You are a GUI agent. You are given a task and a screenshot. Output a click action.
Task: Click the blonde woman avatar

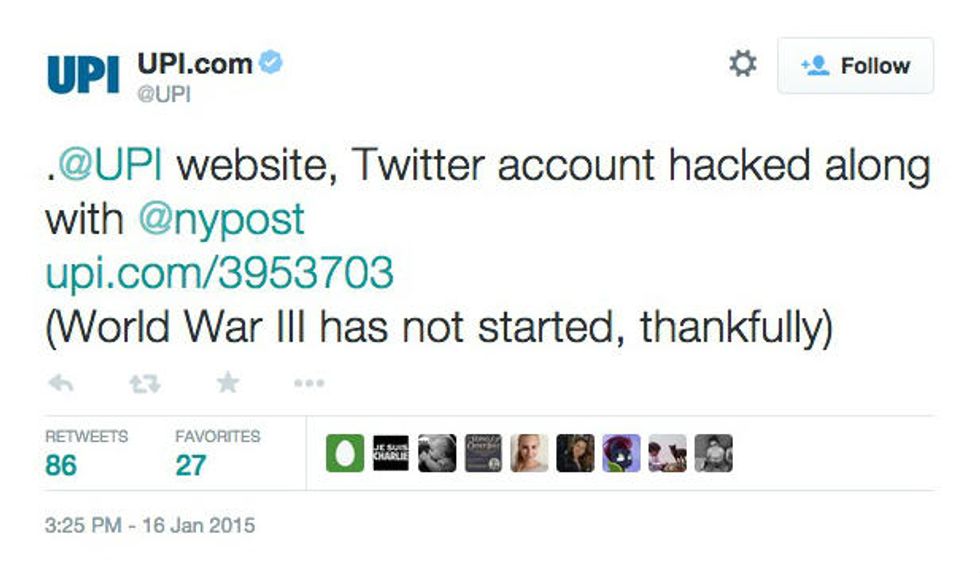click(529, 453)
